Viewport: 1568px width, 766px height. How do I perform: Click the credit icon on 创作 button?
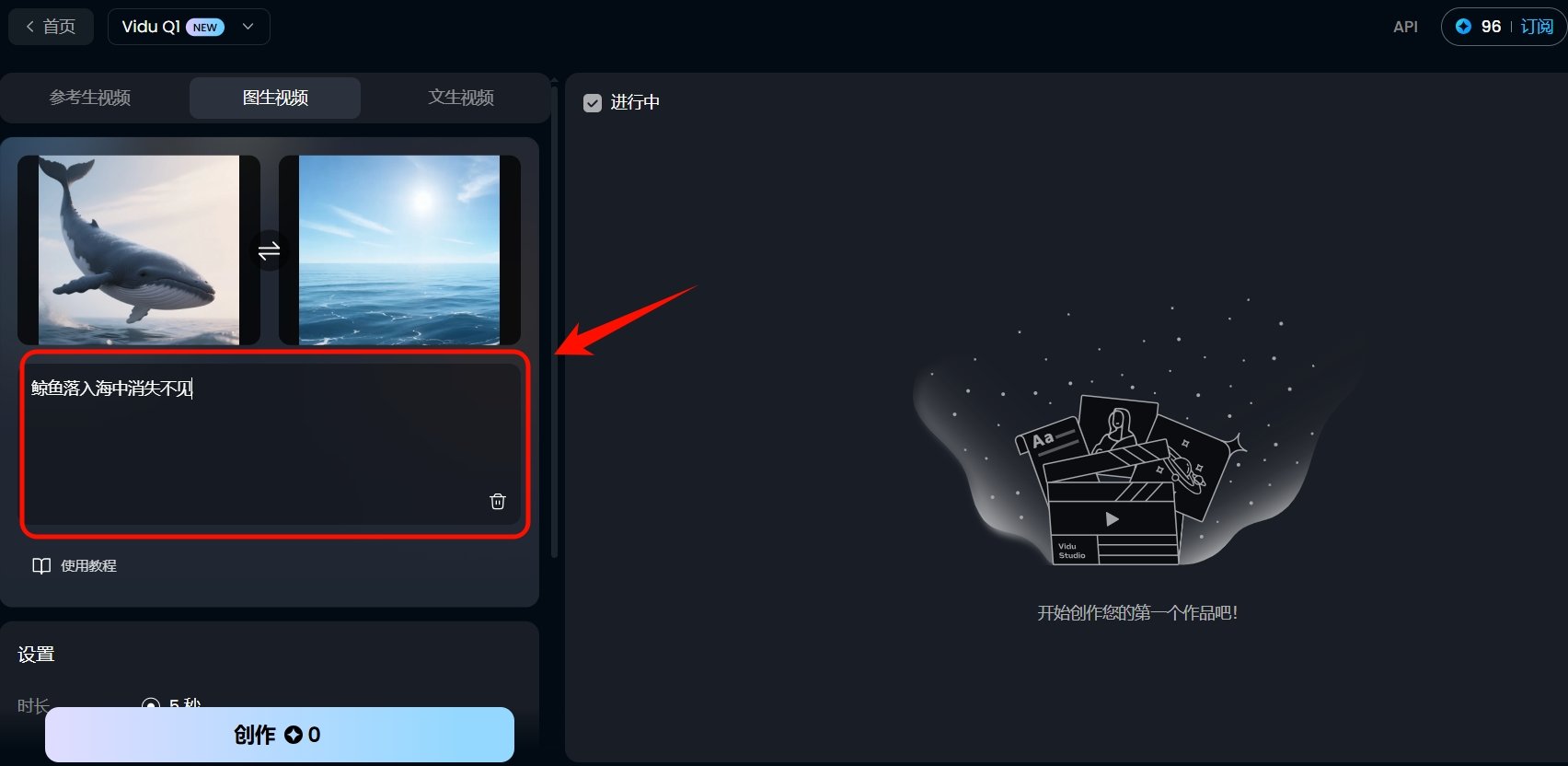pyautogui.click(x=294, y=735)
